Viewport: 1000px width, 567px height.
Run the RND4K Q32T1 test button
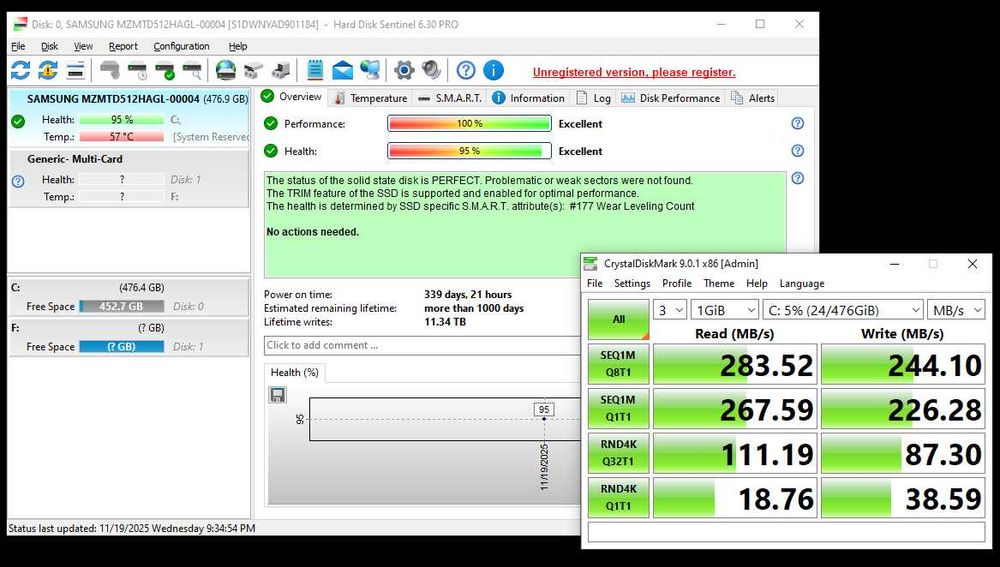coord(619,453)
